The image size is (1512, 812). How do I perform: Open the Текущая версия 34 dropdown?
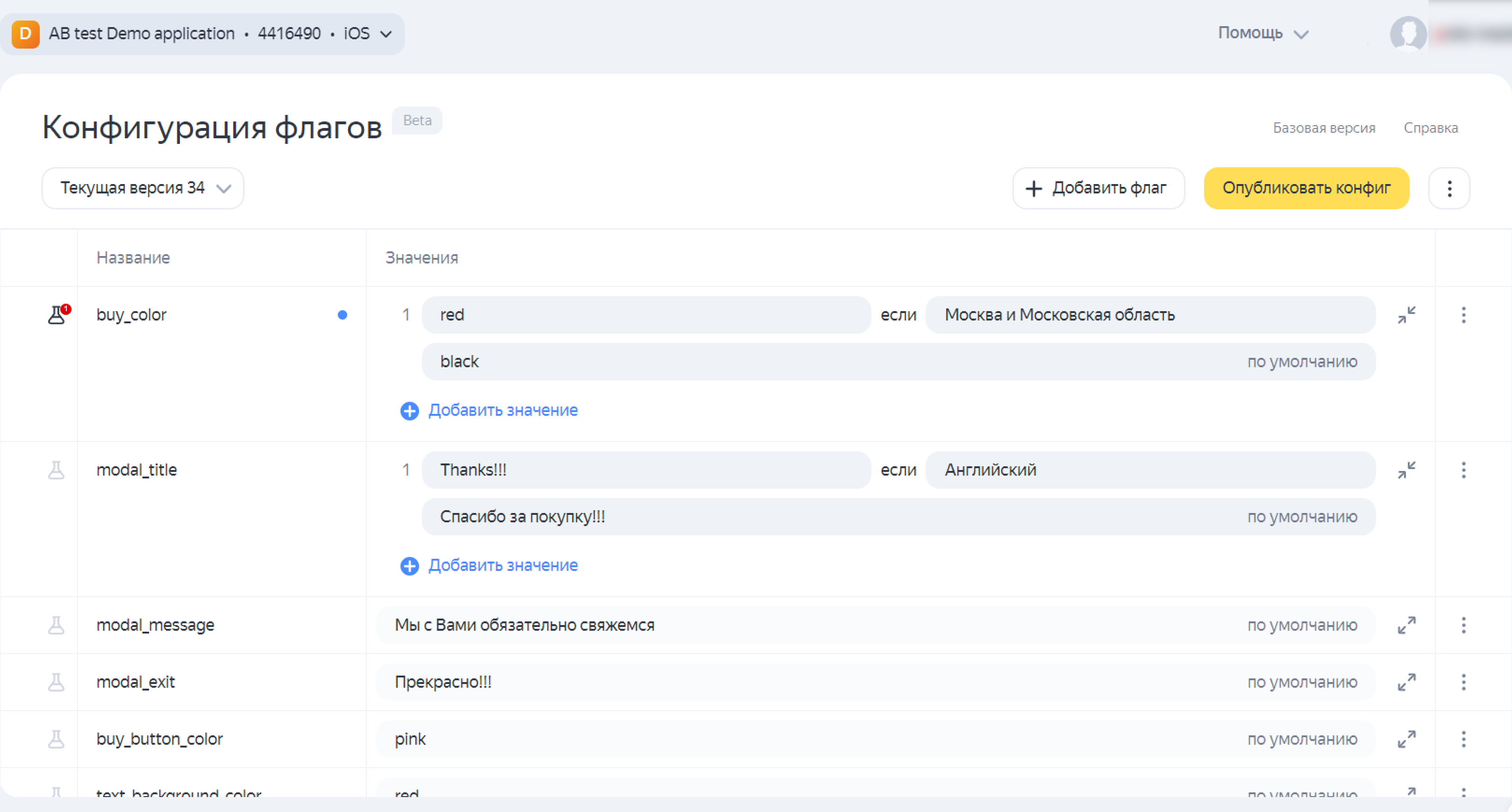pos(143,188)
